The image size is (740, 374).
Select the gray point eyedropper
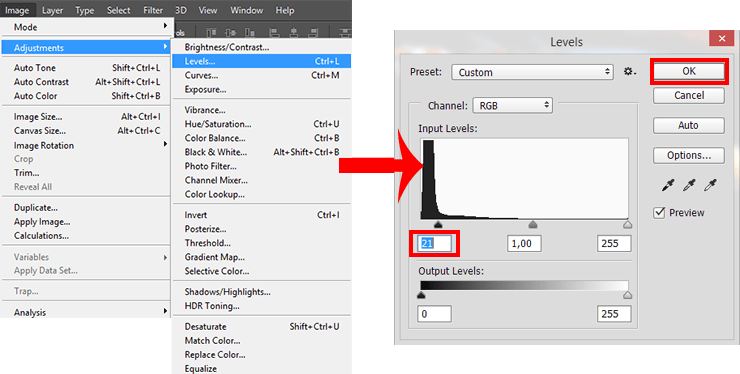[689, 185]
